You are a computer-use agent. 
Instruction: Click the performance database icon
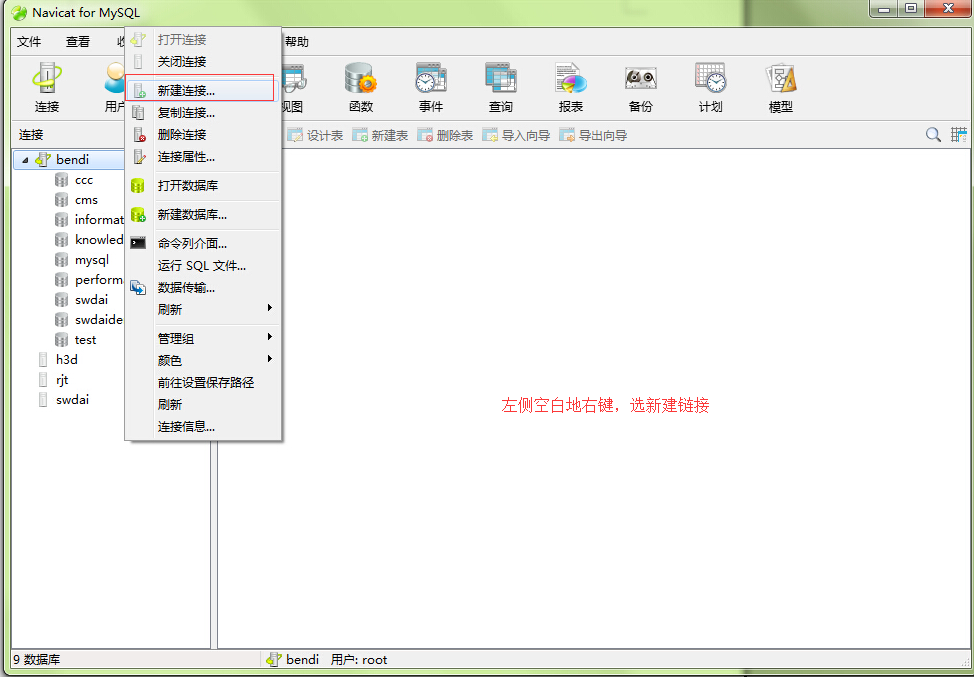pos(61,280)
